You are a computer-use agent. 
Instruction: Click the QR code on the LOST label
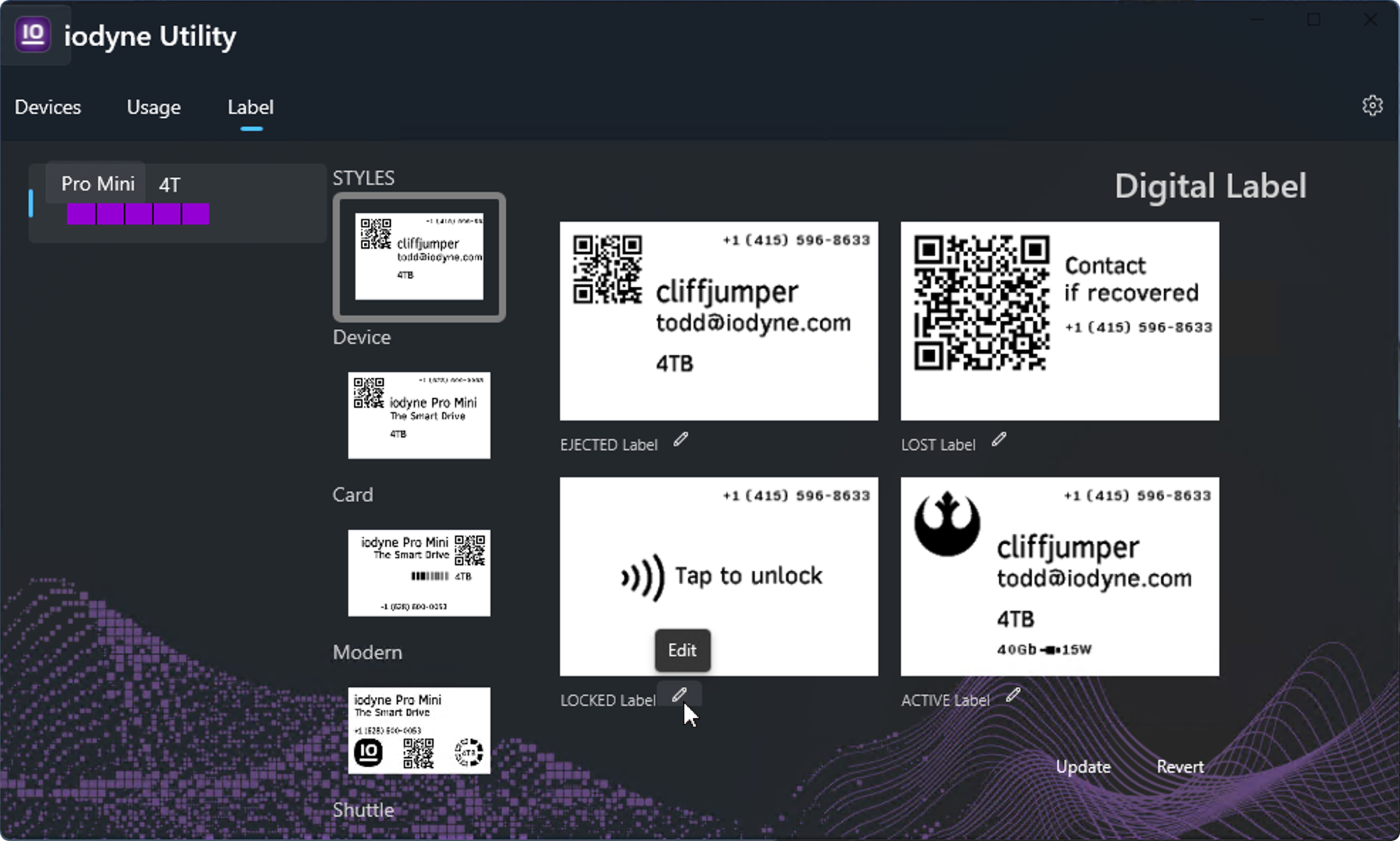point(982,303)
